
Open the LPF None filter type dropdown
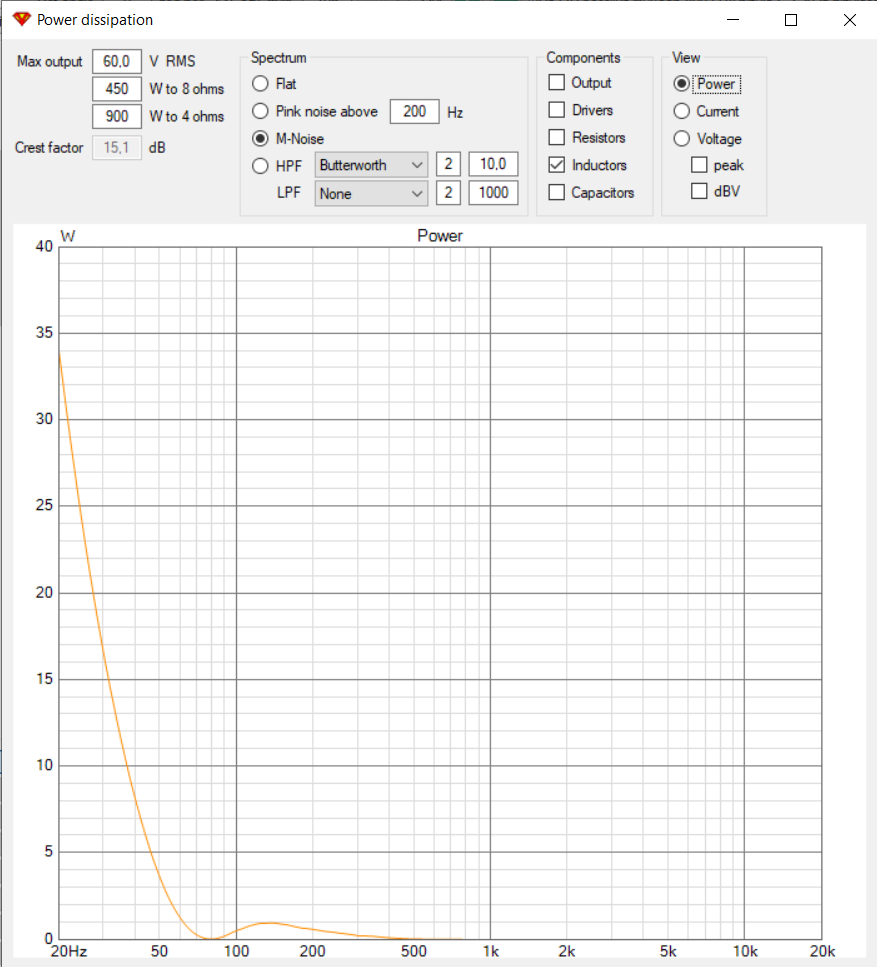click(371, 193)
